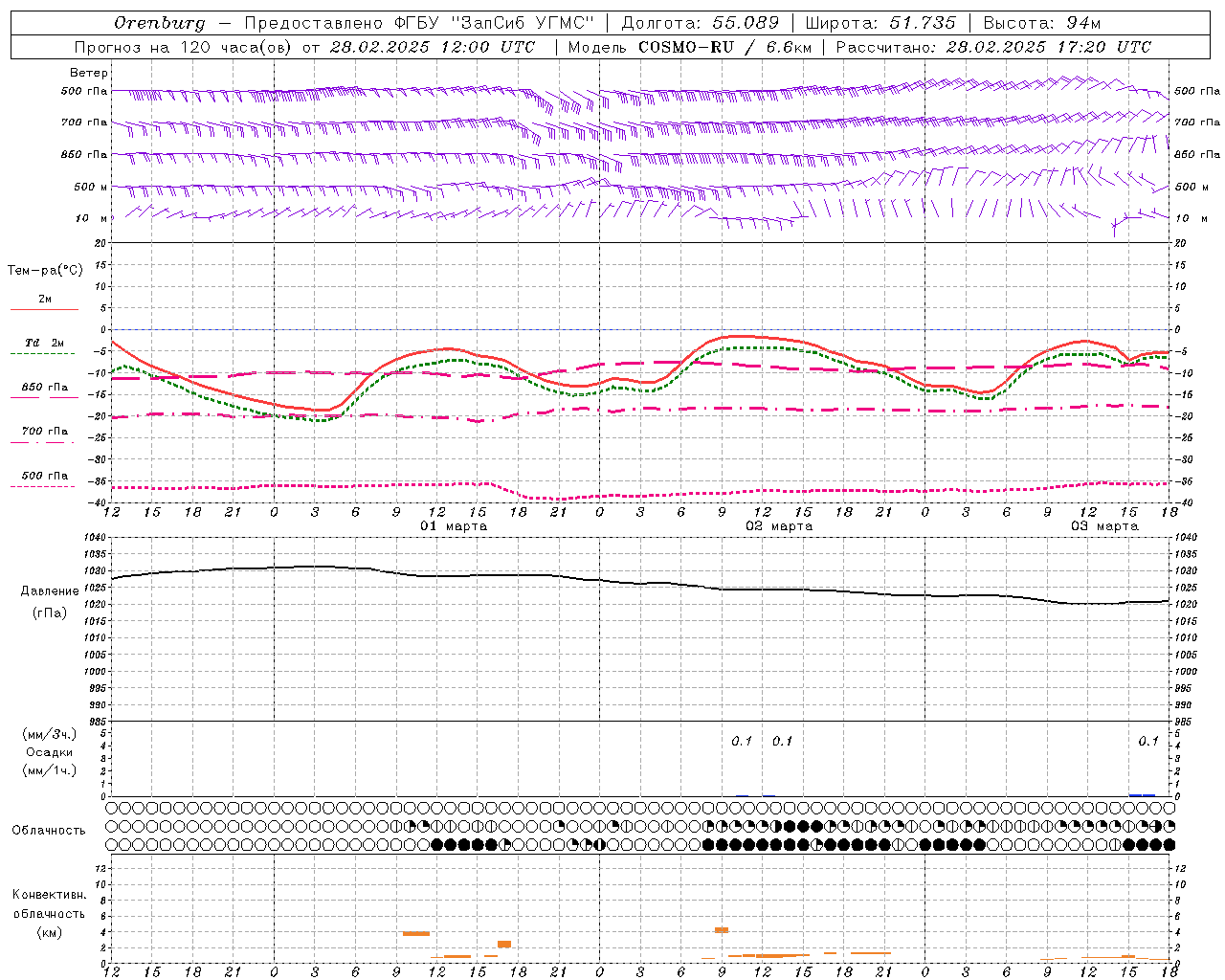The width and height of the screenshot is (1225, 980).
Task: Click the "(мм/1ч.)" precipitation unit label
Action: point(50,770)
